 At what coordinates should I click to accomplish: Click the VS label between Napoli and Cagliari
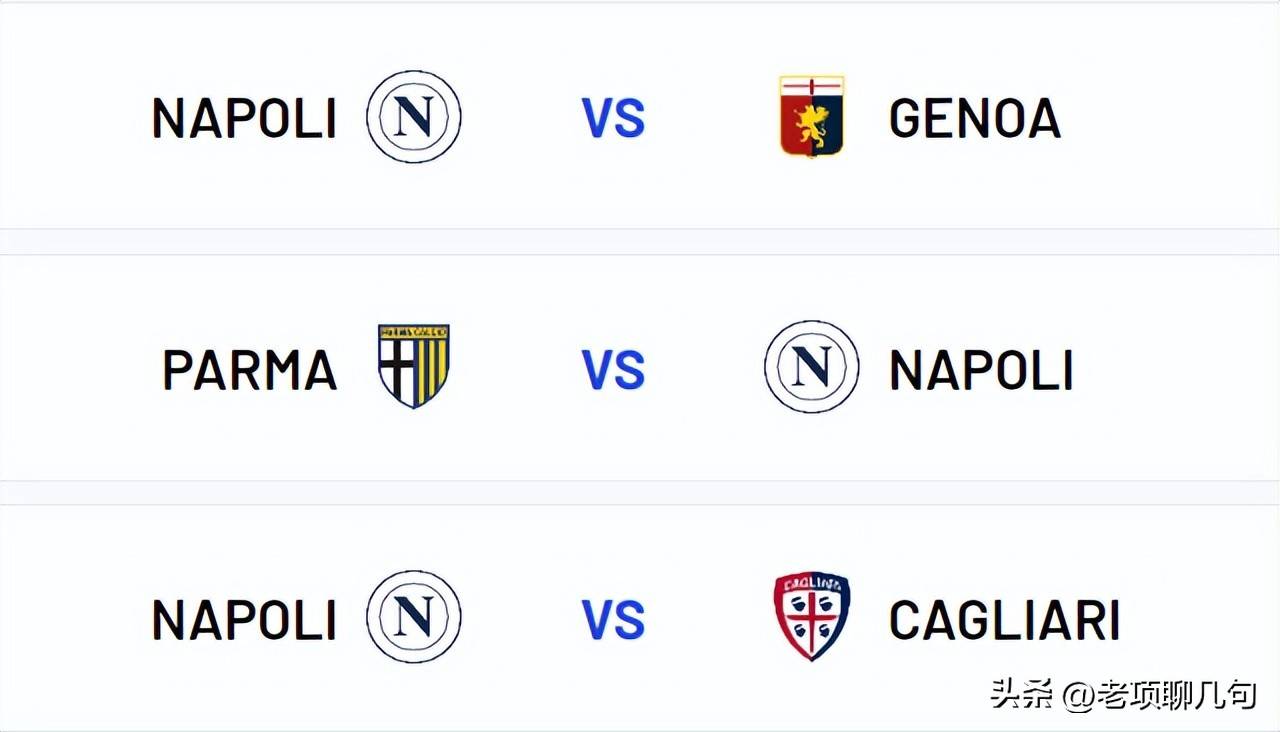[613, 620]
